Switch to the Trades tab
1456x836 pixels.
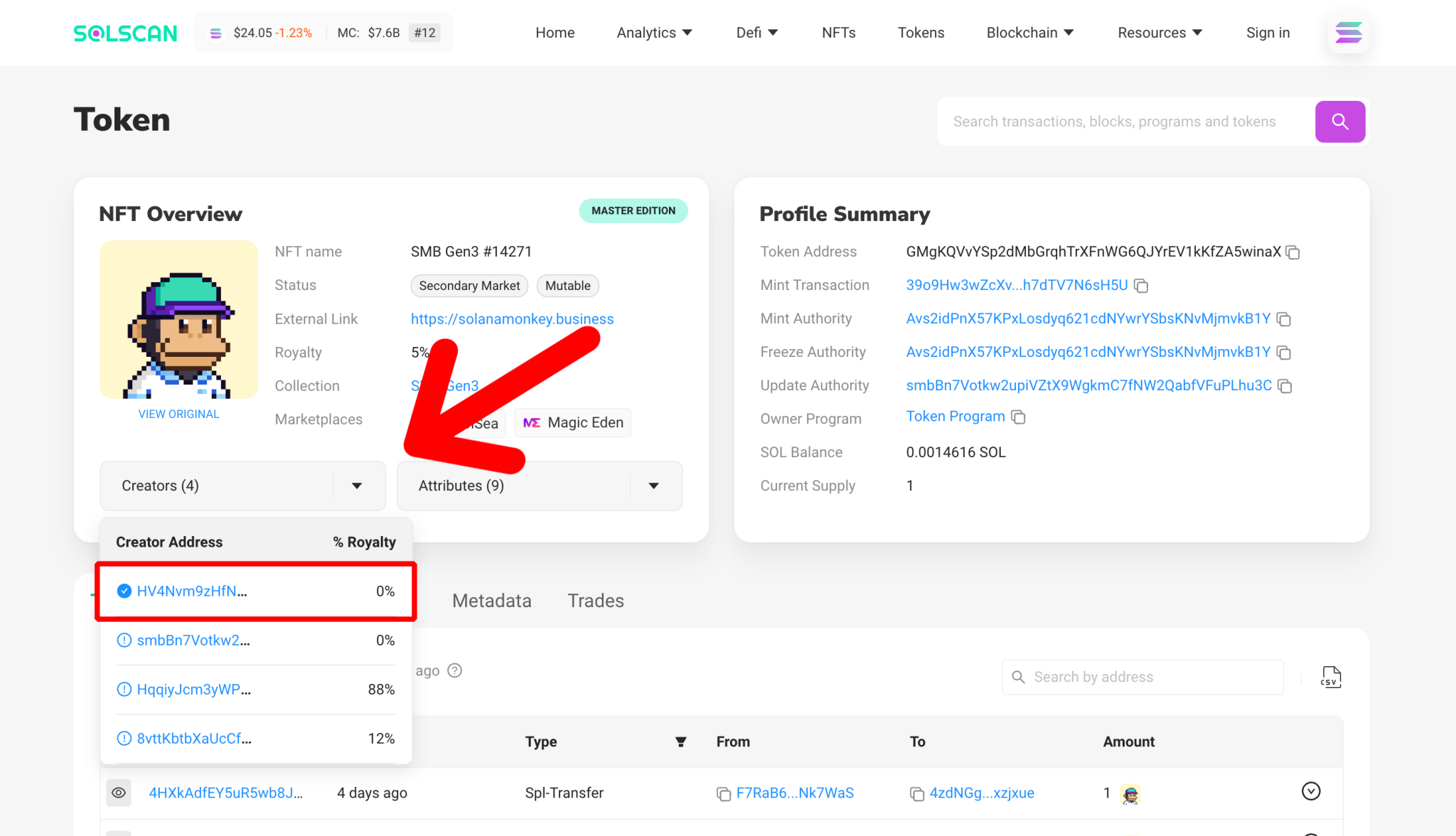pyautogui.click(x=596, y=601)
